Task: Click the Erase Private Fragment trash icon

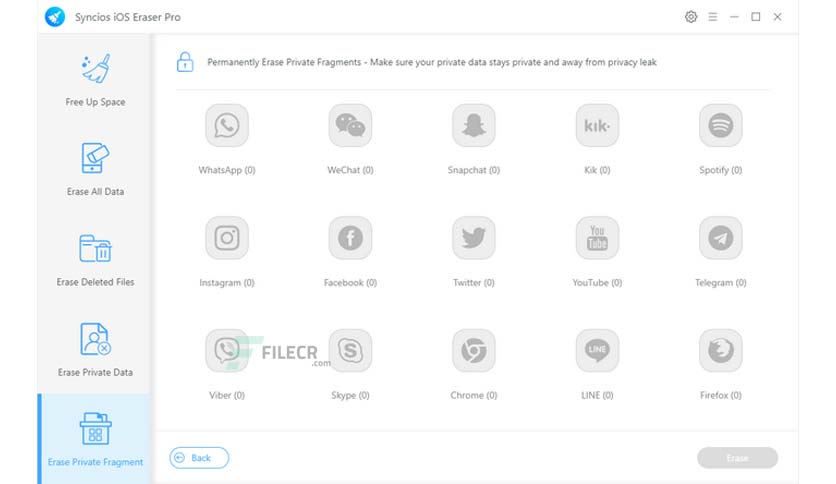Action: pos(95,429)
